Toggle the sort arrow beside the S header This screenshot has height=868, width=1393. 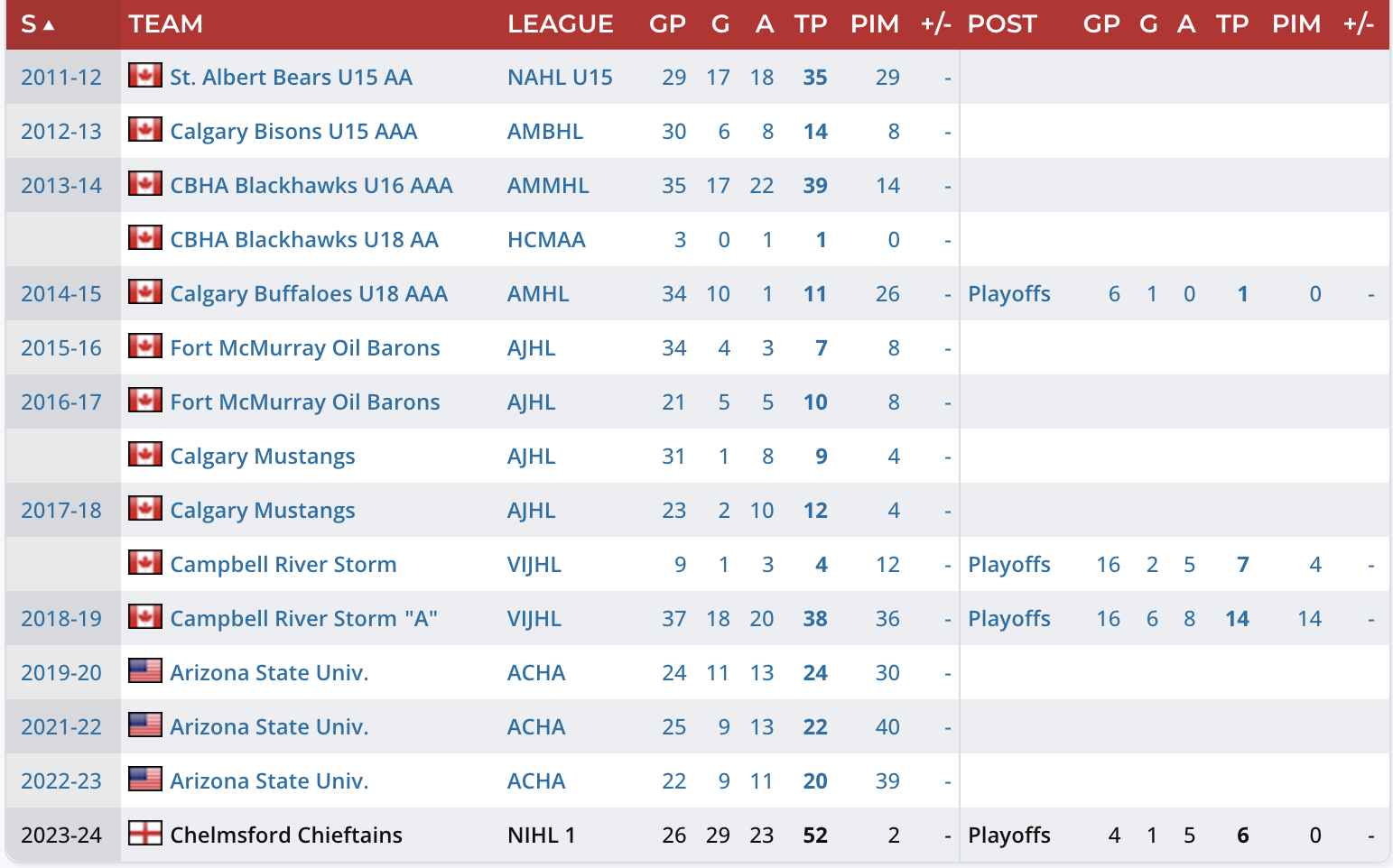49,25
